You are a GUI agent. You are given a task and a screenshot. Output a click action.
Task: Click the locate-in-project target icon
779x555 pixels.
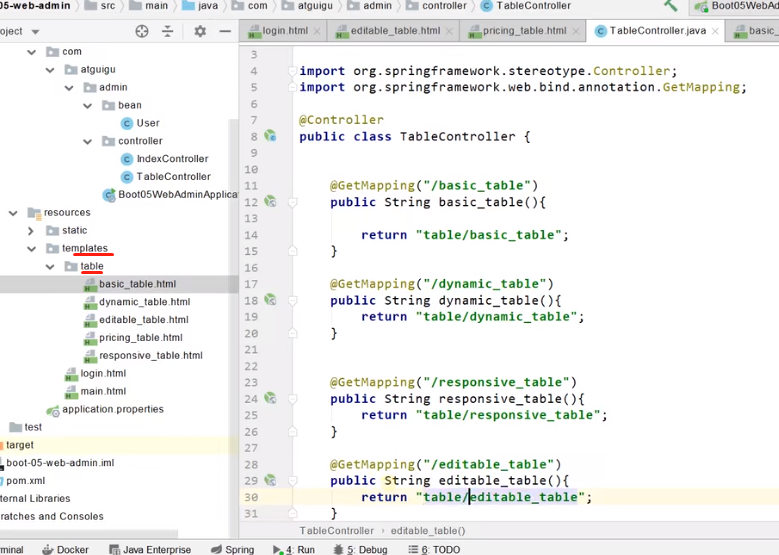[x=142, y=31]
